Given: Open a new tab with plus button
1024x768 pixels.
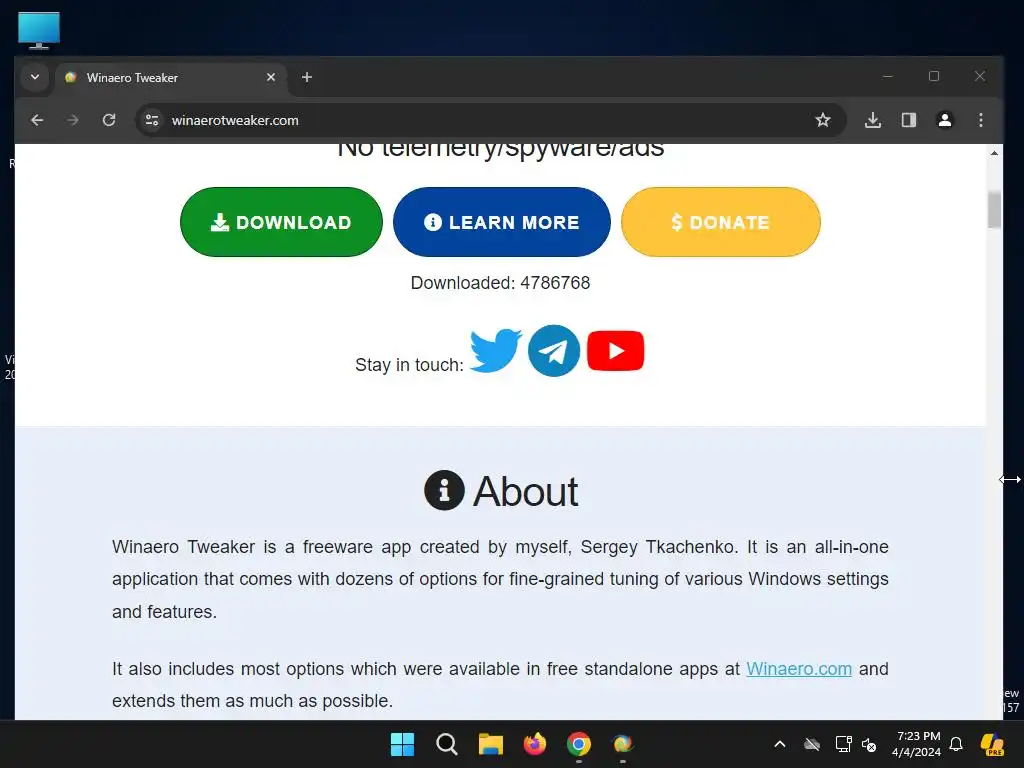Looking at the screenshot, I should pos(307,77).
